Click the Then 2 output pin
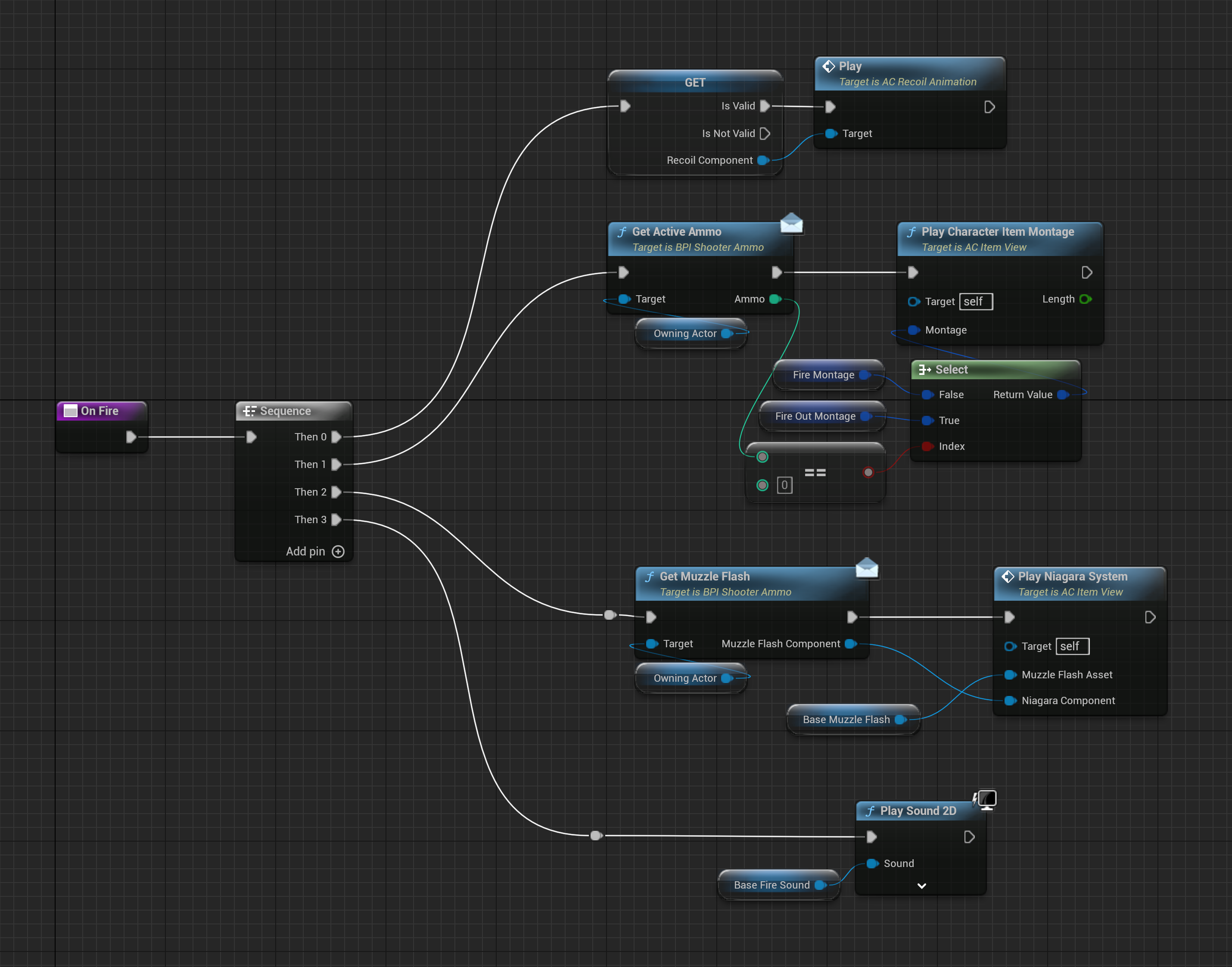Image resolution: width=1232 pixels, height=967 pixels. coord(337,492)
